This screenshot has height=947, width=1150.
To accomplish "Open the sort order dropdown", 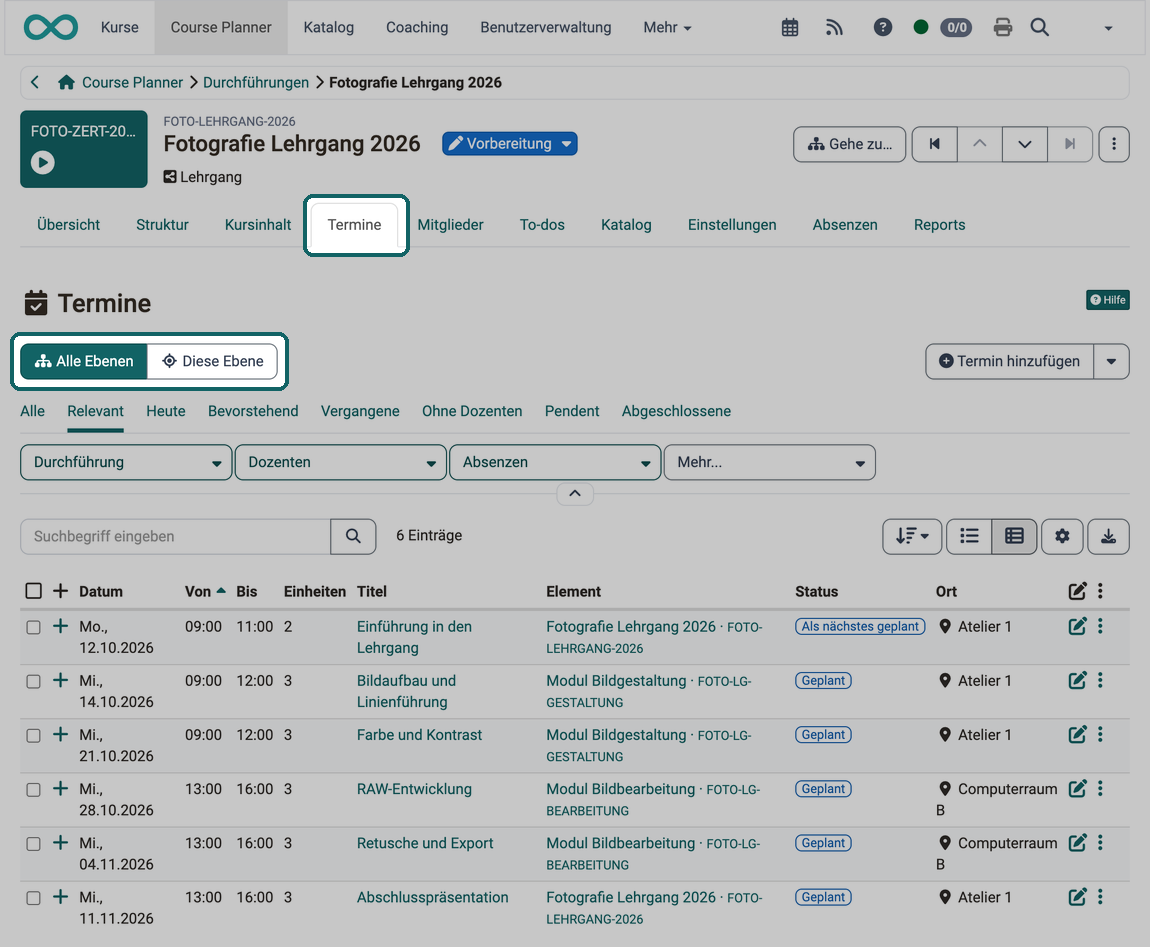I will (912, 536).
